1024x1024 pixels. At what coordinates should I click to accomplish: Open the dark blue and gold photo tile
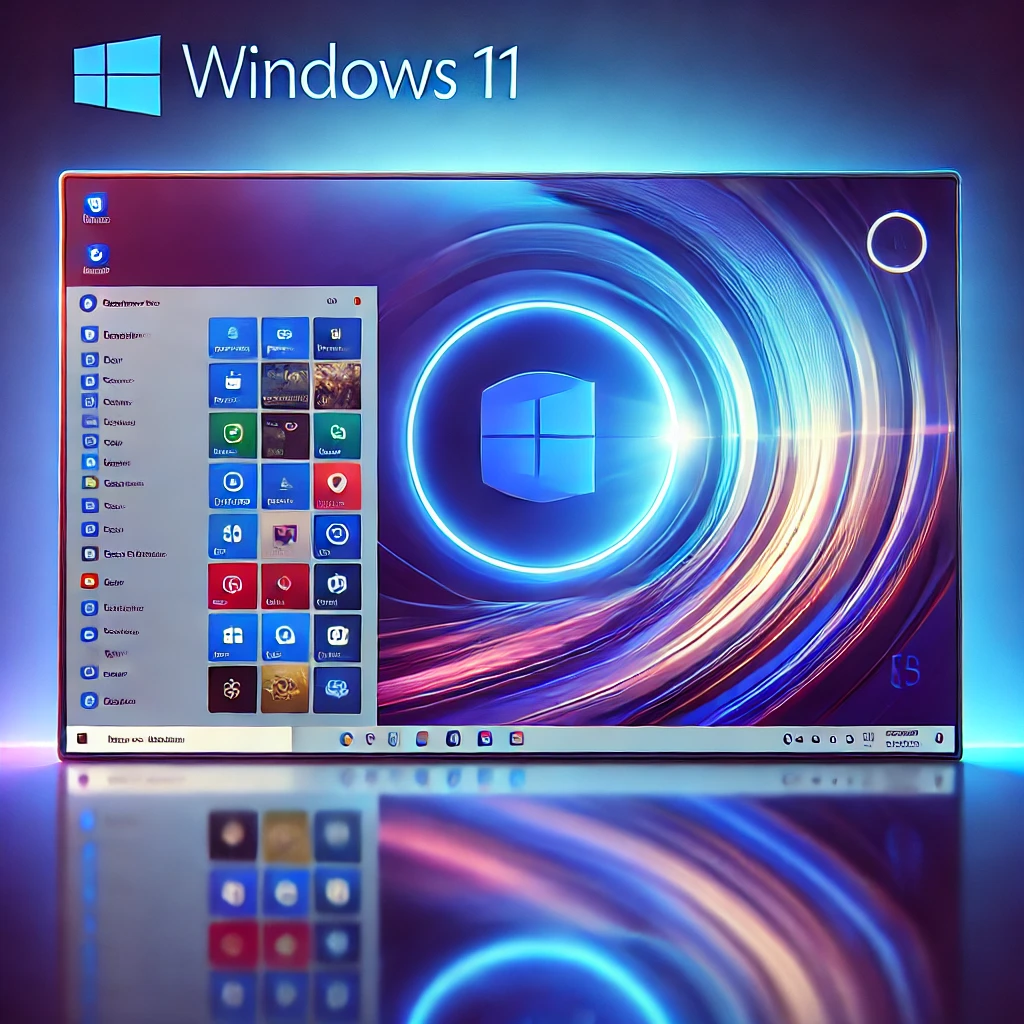pos(285,386)
